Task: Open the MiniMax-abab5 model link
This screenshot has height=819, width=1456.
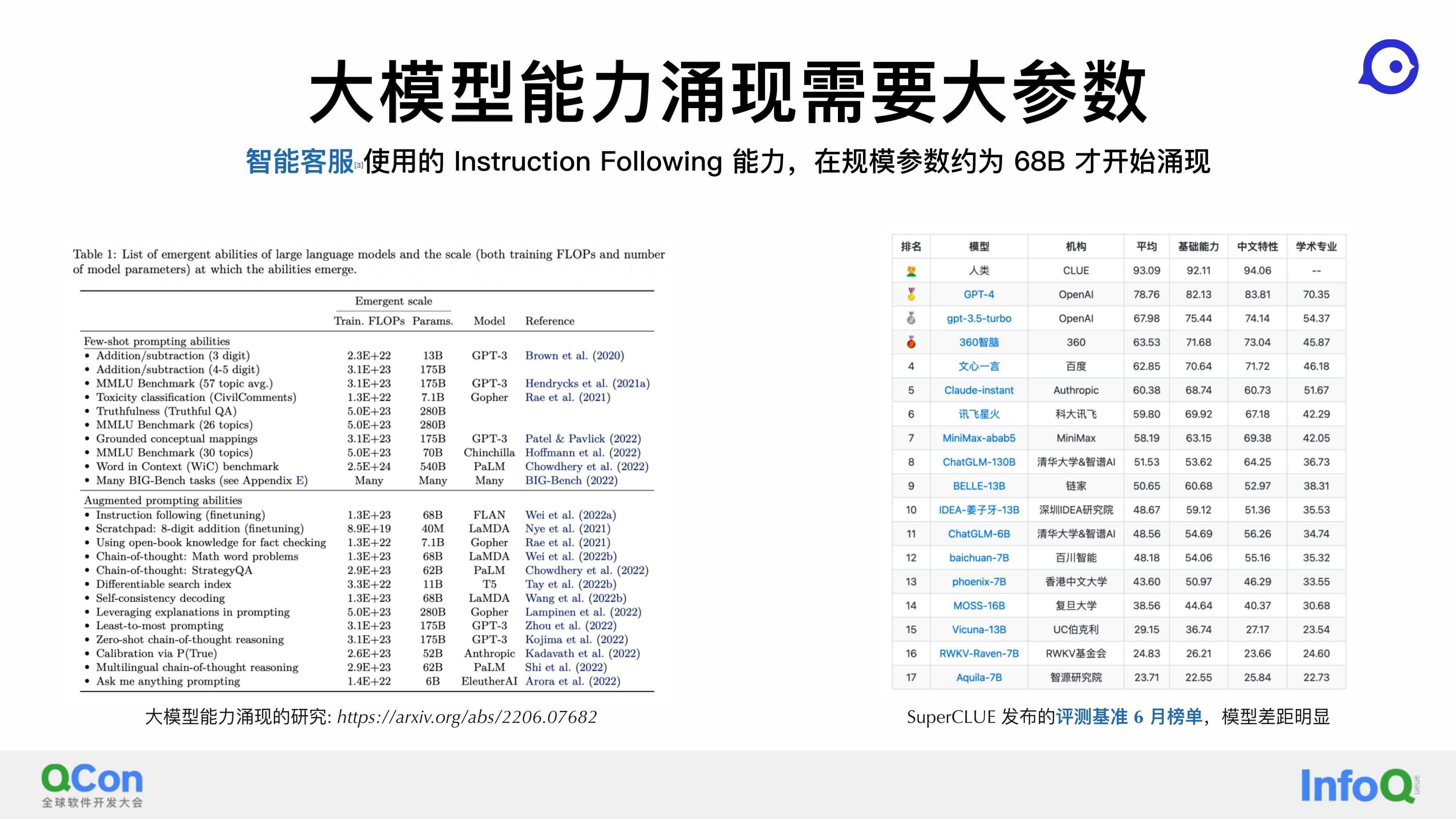Action: [x=979, y=438]
